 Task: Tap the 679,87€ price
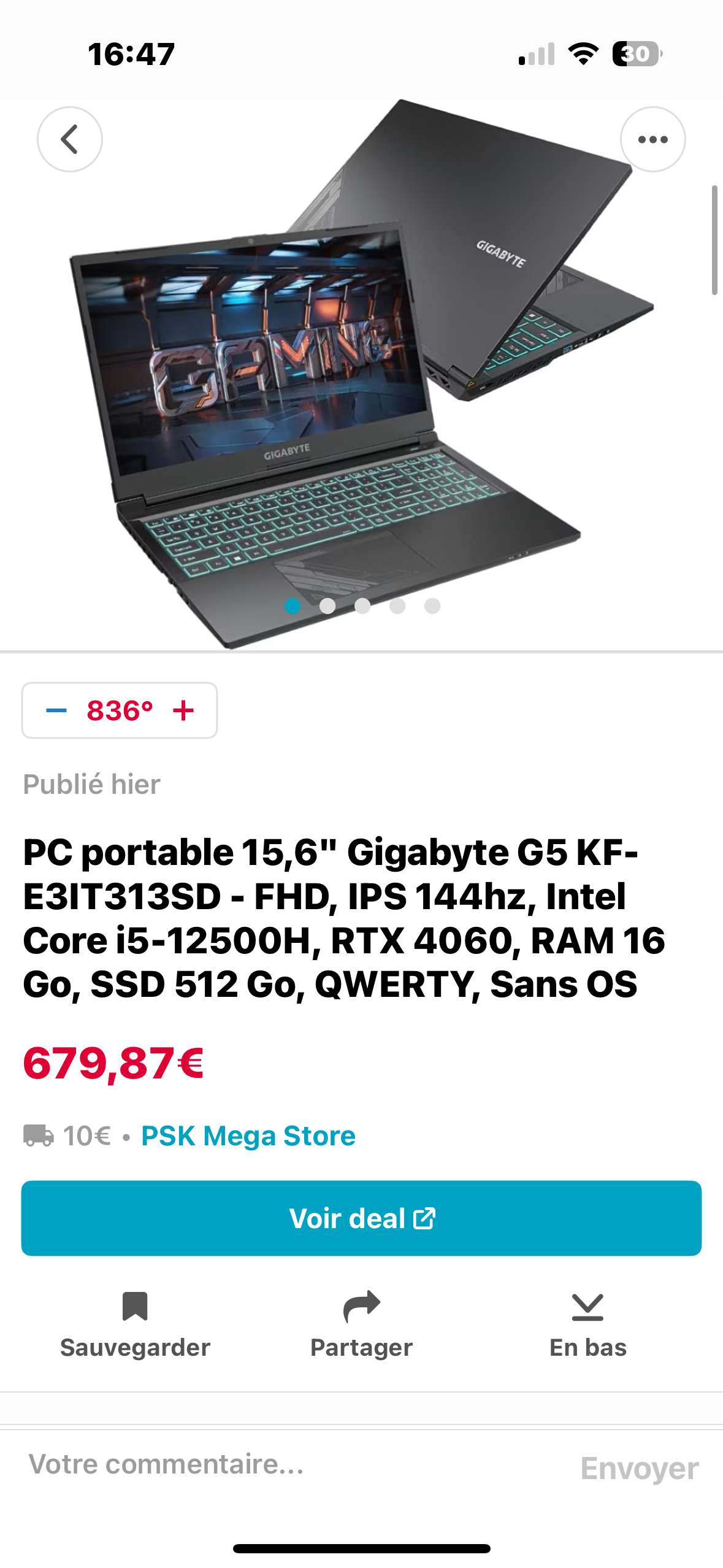point(113,1063)
